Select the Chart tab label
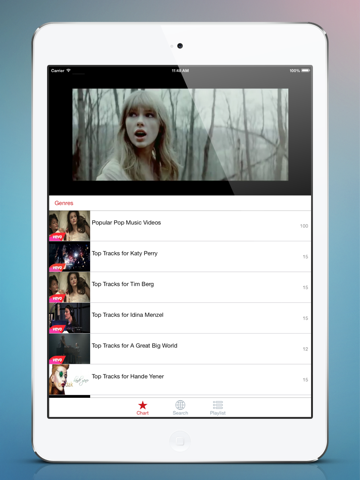The image size is (360, 480). (x=143, y=413)
